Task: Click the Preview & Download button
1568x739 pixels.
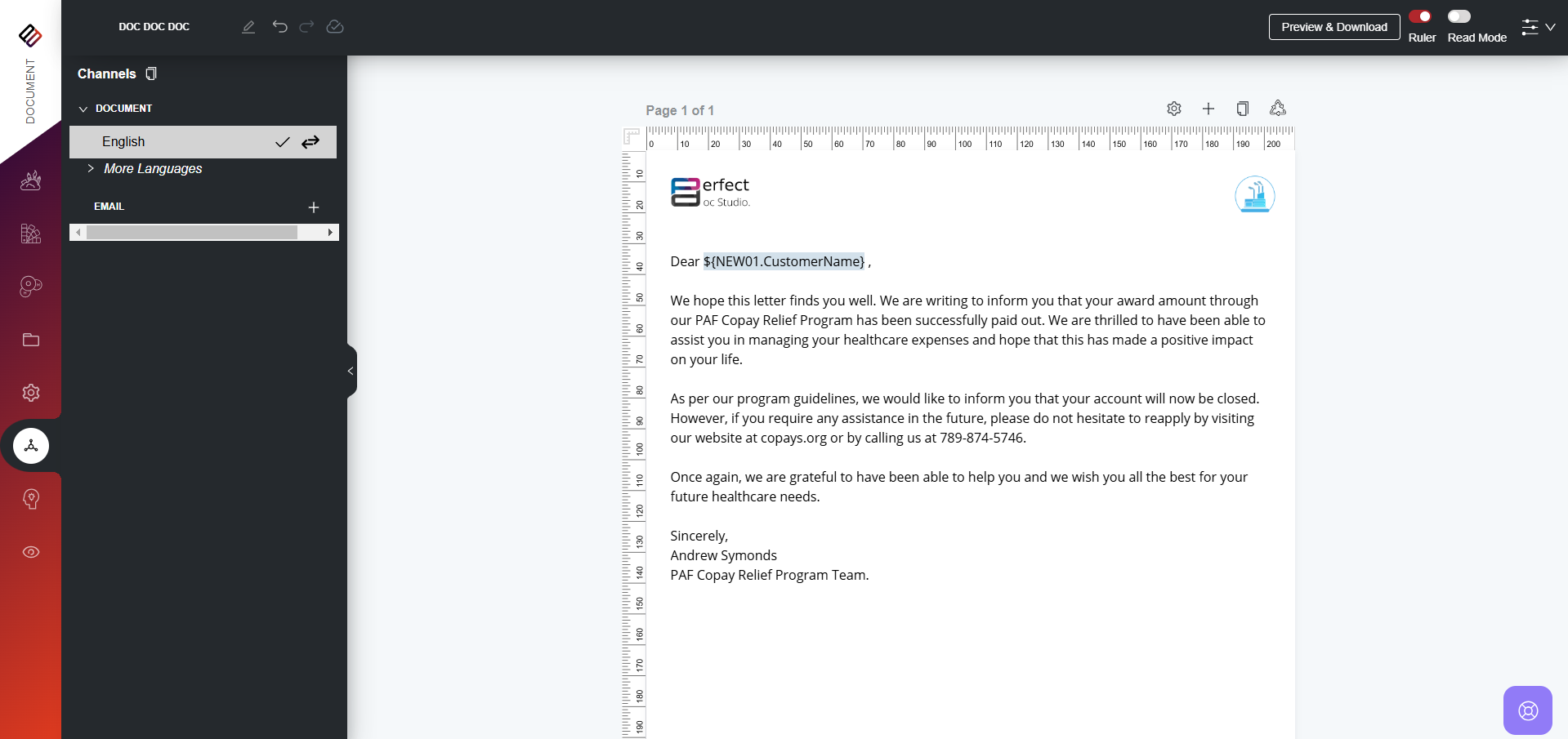Action: tap(1333, 27)
